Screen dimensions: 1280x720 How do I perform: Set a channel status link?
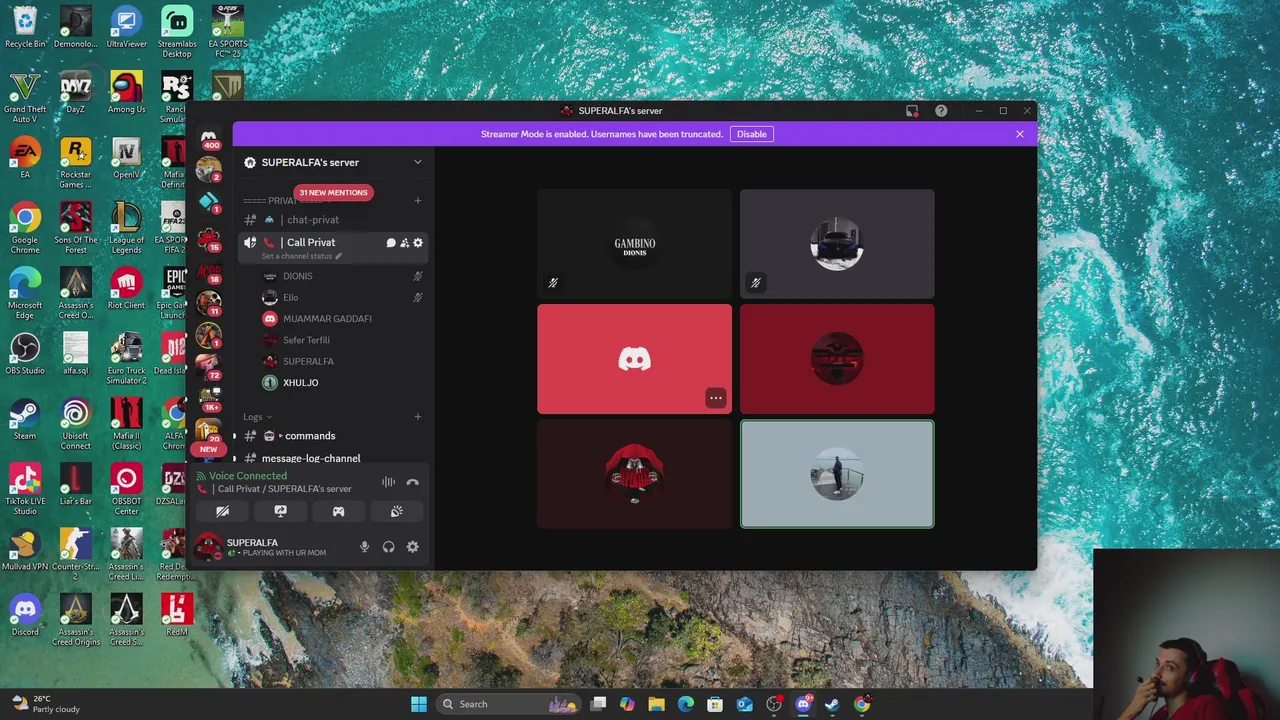[x=301, y=256]
